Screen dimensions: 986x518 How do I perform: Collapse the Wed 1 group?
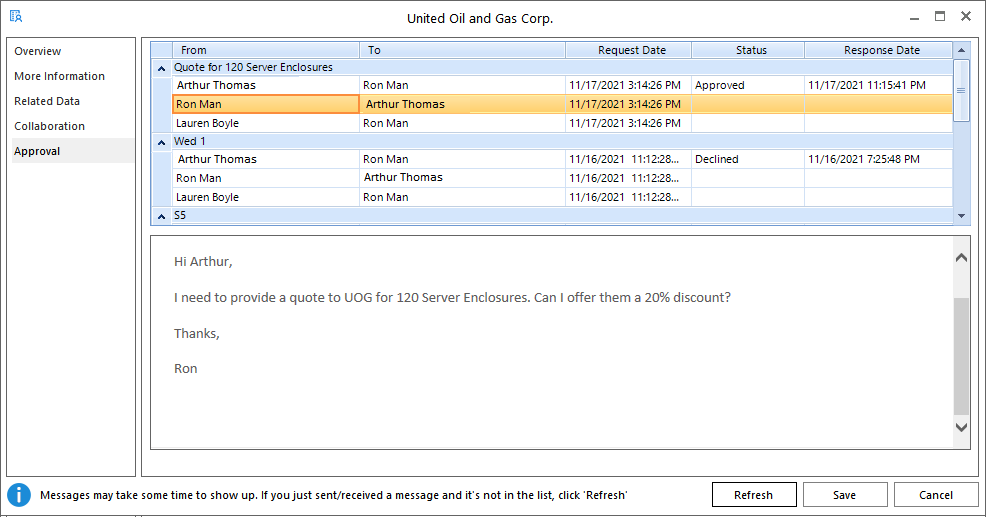[x=161, y=142]
